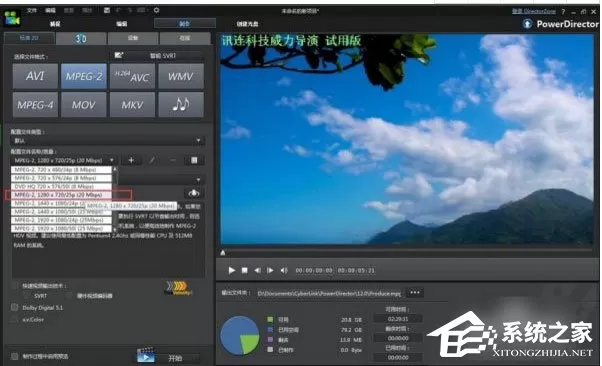Go to the Edit module
The image size is (602, 366).
122,24
